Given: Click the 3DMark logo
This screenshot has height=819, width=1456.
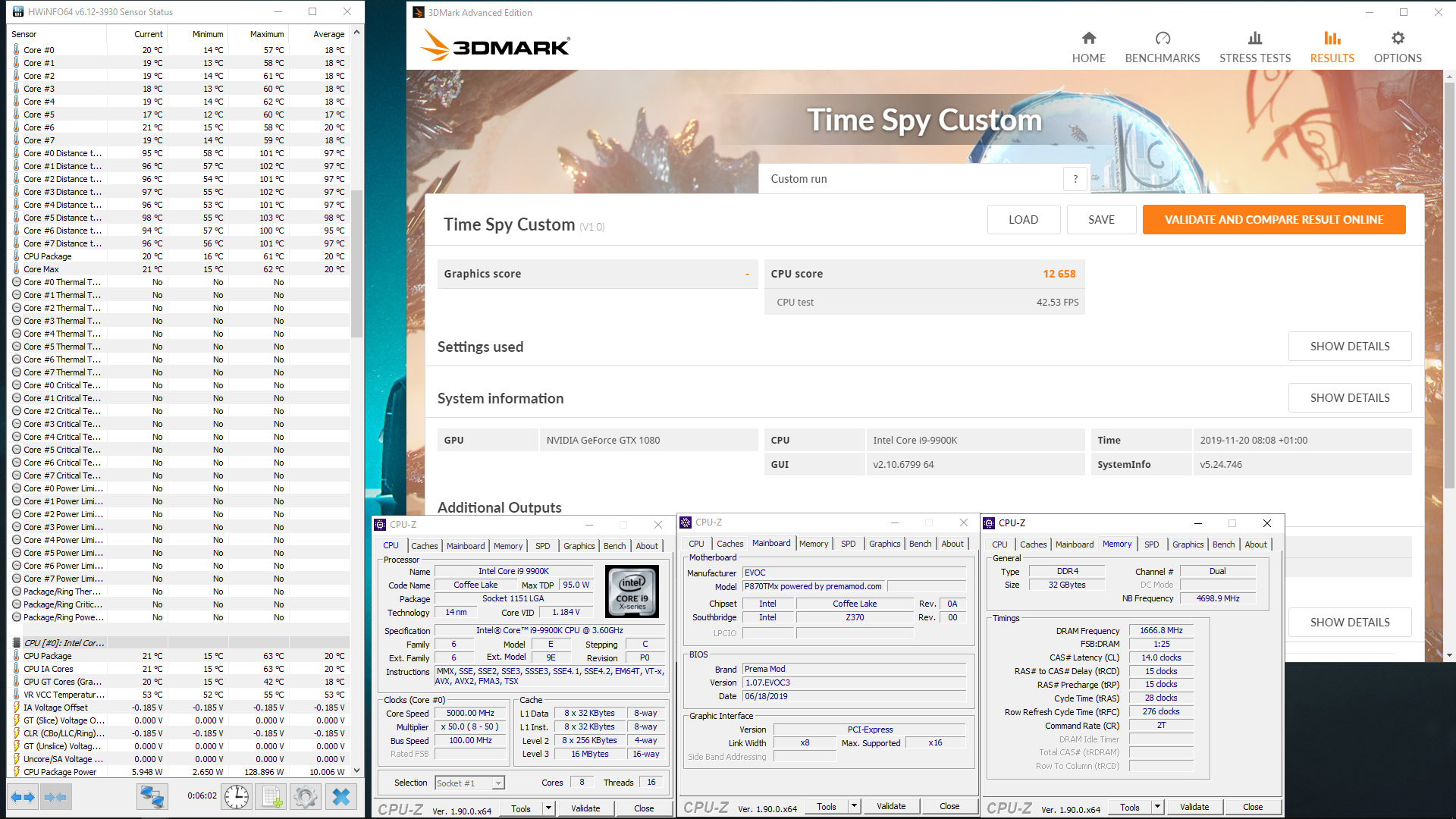Looking at the screenshot, I should [x=495, y=45].
